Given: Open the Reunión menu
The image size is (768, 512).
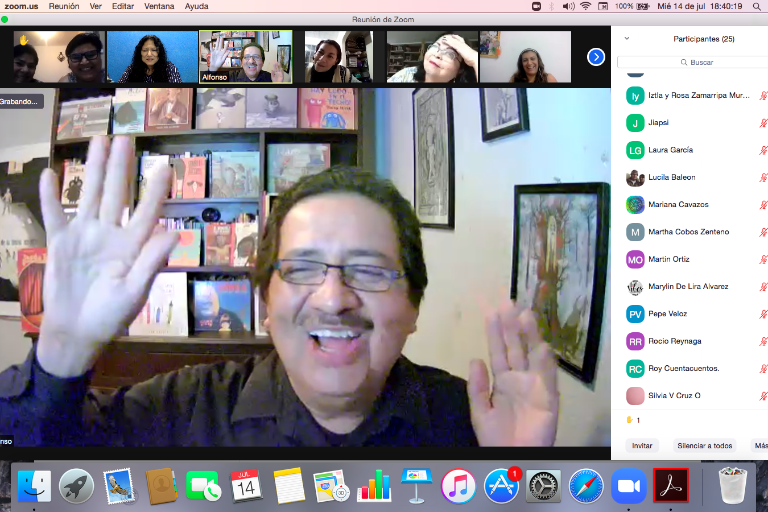Looking at the screenshot, I should click(x=64, y=6).
